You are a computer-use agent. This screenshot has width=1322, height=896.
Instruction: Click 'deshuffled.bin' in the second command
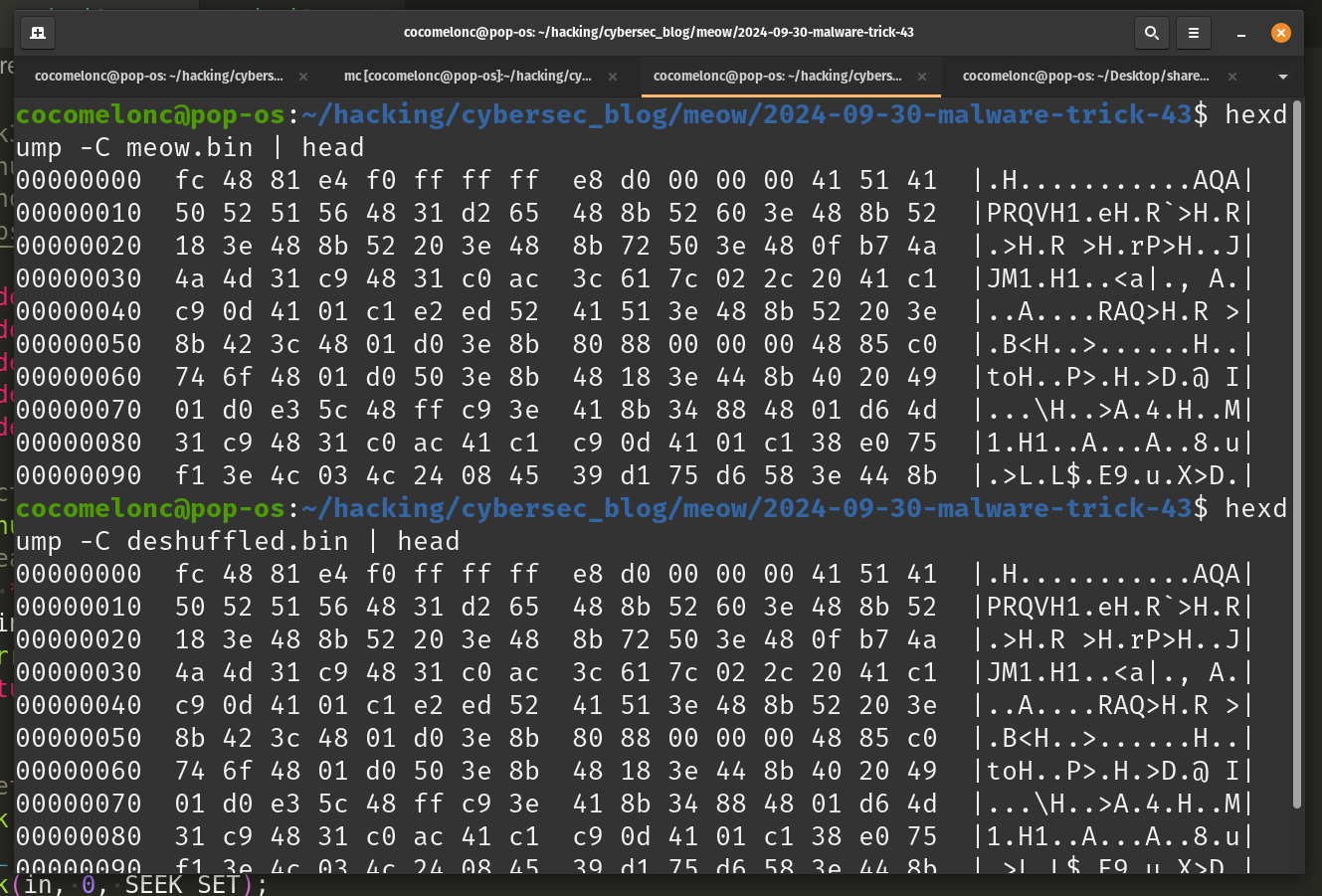238,541
